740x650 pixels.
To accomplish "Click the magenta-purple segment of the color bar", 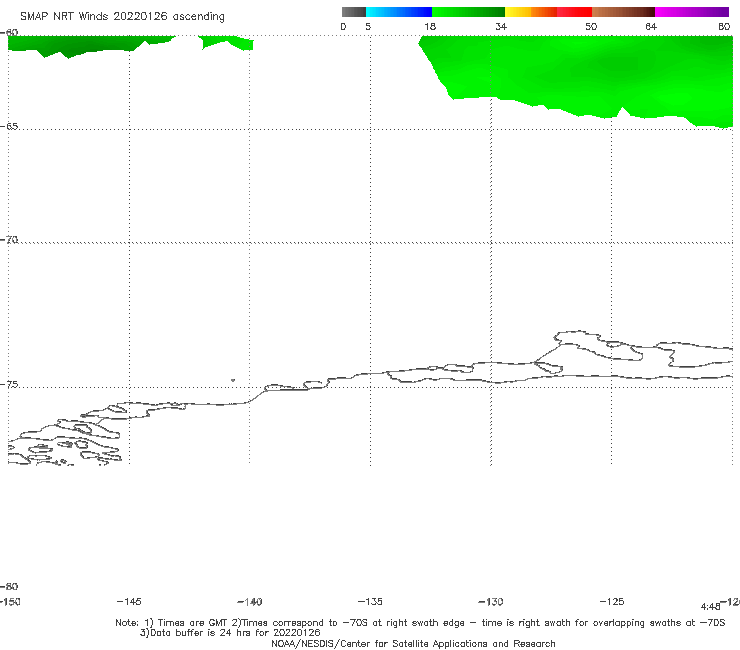I will pos(692,12).
